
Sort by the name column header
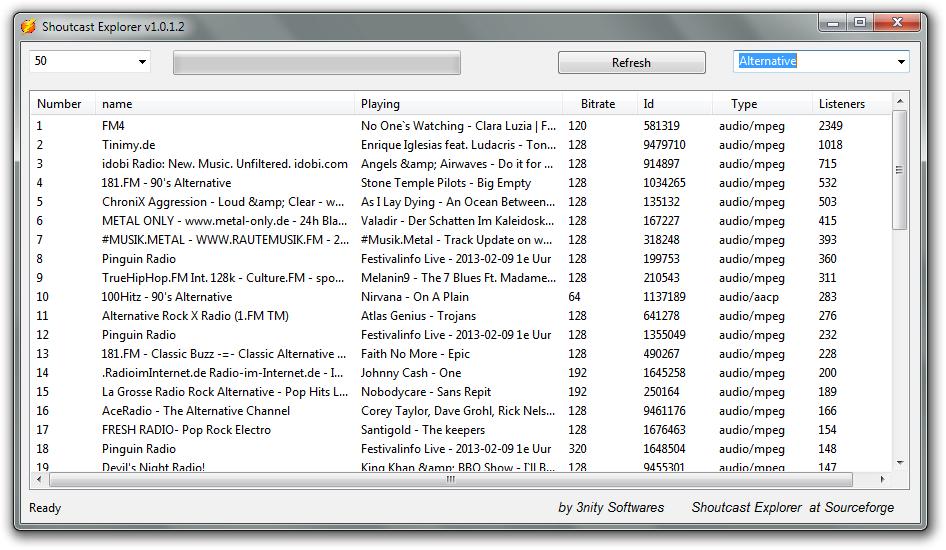tap(224, 104)
